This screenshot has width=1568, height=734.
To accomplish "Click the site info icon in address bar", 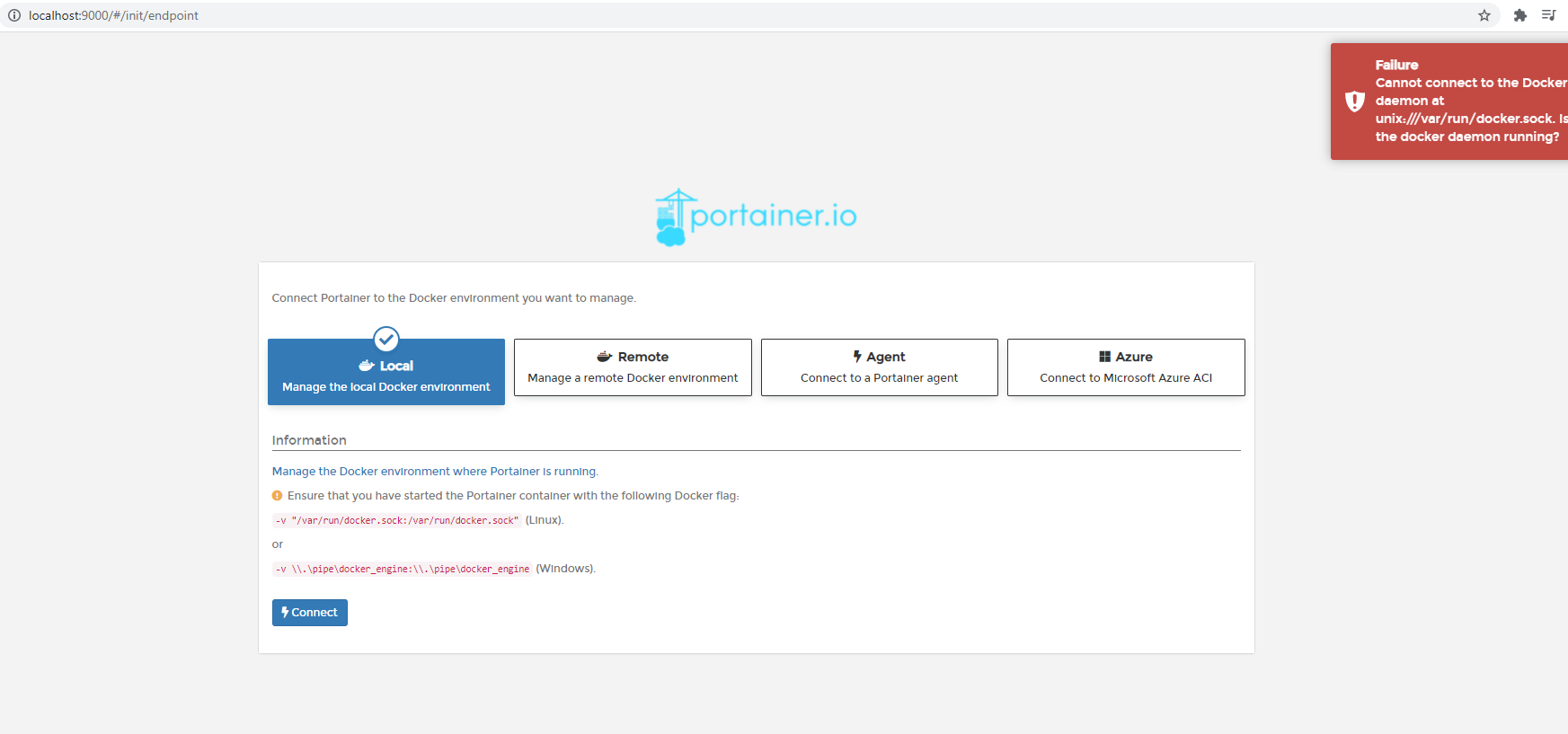I will tap(14, 15).
